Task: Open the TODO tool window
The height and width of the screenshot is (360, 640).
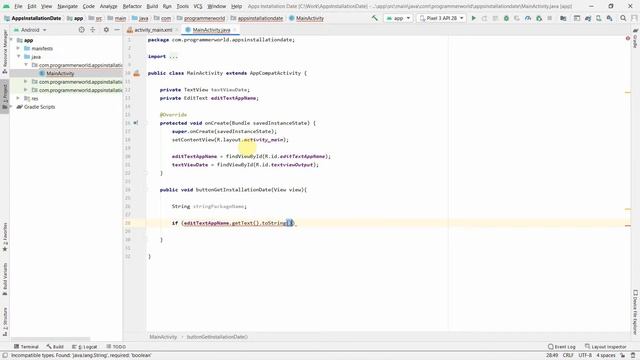Action: (116, 347)
